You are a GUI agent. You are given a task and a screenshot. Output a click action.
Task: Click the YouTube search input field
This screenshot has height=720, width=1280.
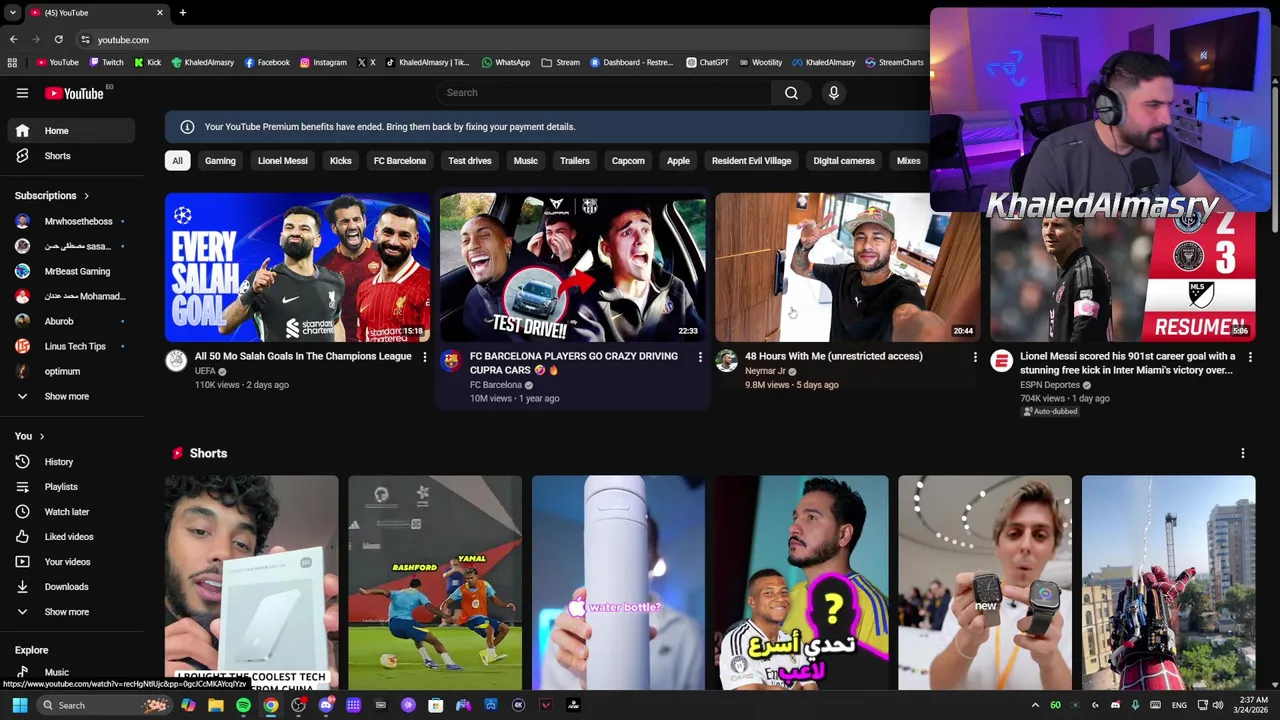pyautogui.click(x=603, y=93)
